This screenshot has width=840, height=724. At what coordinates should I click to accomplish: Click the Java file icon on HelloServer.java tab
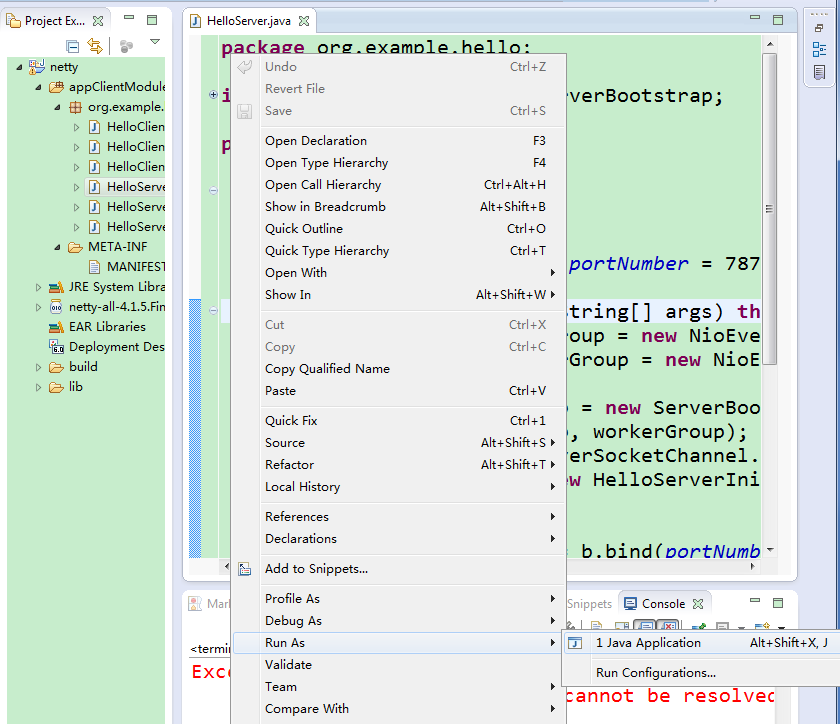pos(196,21)
